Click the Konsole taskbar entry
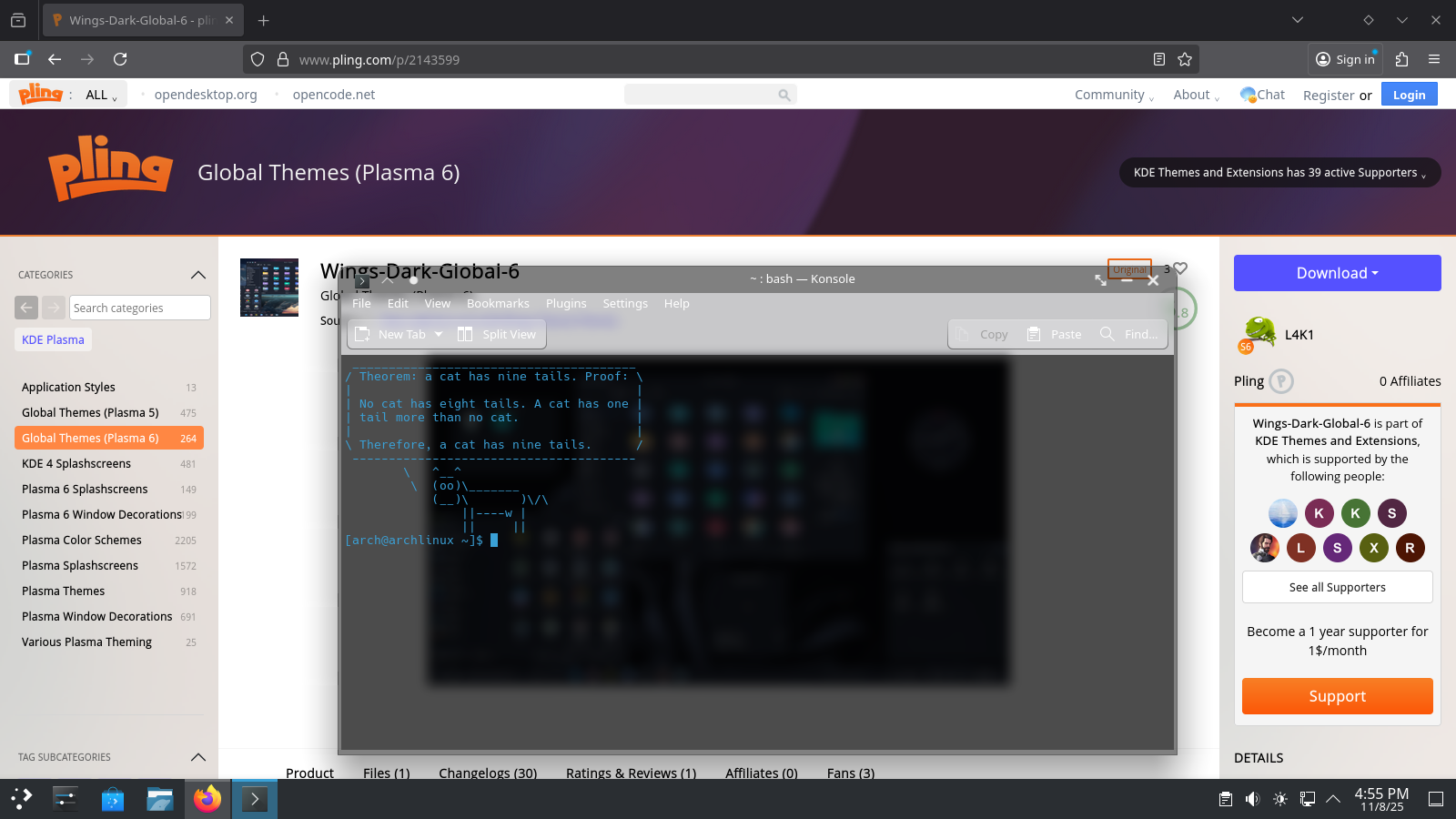The height and width of the screenshot is (819, 1456). pos(255,799)
